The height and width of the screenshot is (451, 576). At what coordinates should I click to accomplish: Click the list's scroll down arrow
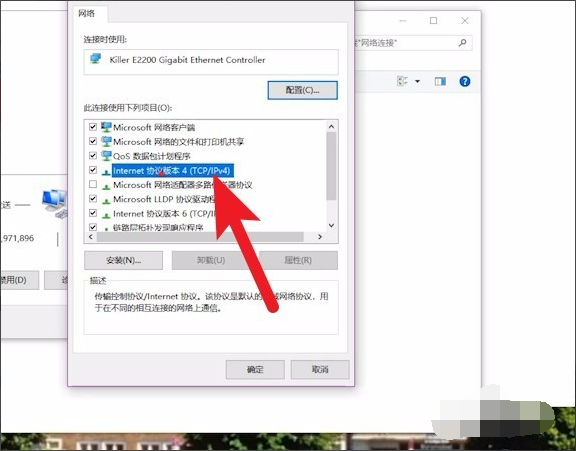click(x=331, y=226)
